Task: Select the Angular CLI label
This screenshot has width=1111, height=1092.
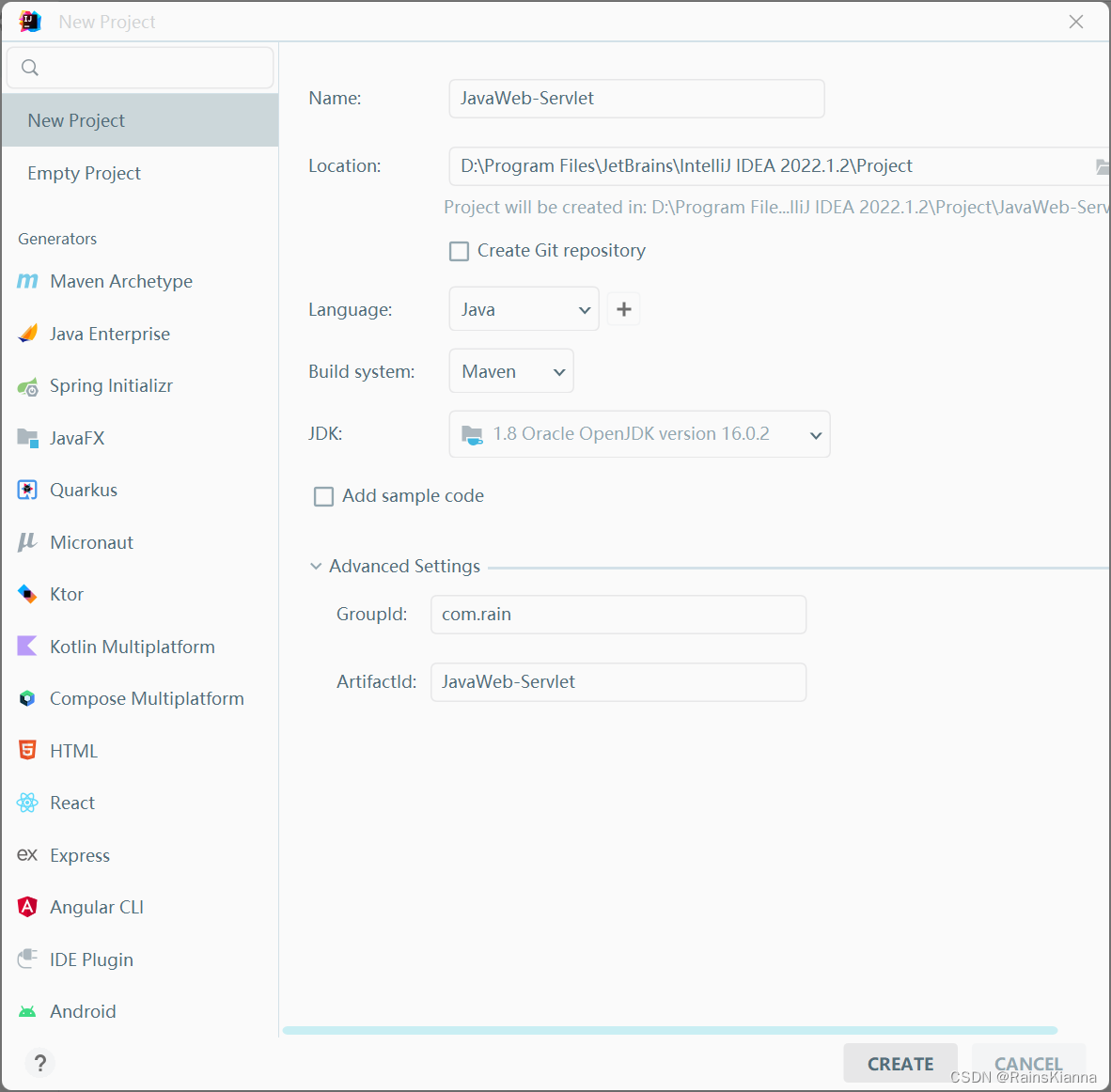Action: click(x=97, y=907)
